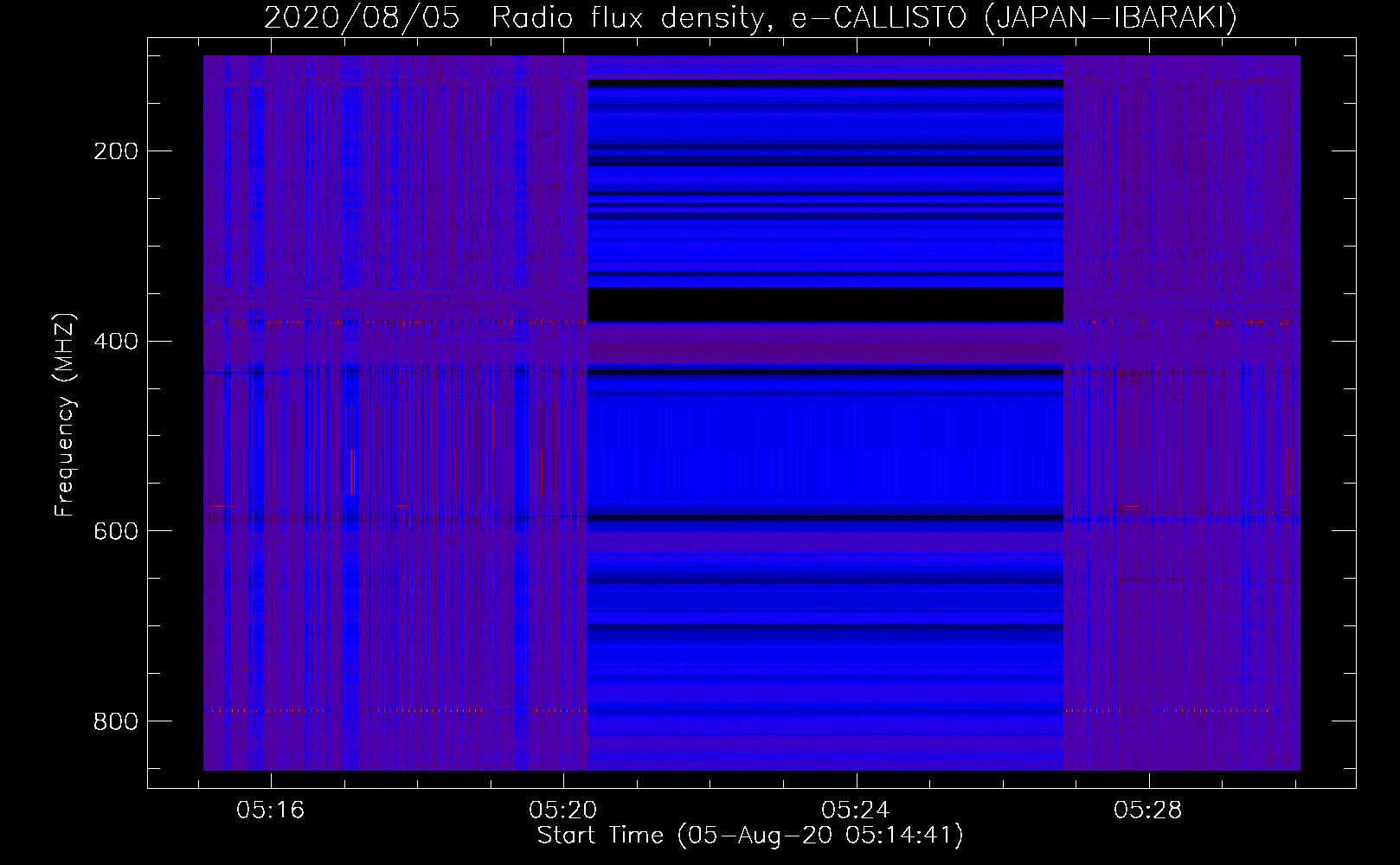Click the 05:20 time tick label
Viewport: 1400px width, 865px height.
[563, 811]
